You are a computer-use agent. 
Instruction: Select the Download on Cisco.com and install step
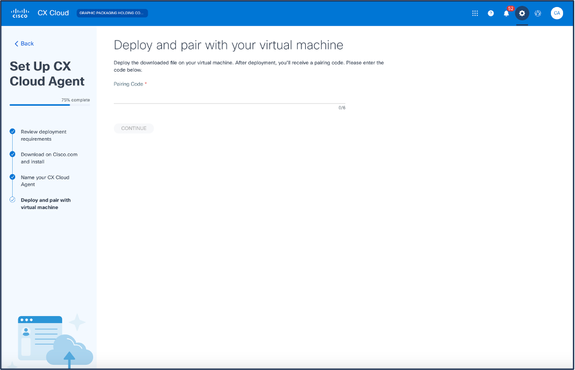[49, 158]
